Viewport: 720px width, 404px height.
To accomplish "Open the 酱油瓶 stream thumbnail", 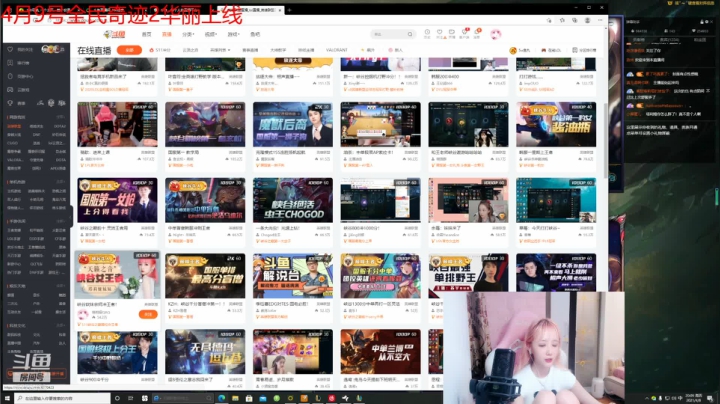I will point(556,124).
